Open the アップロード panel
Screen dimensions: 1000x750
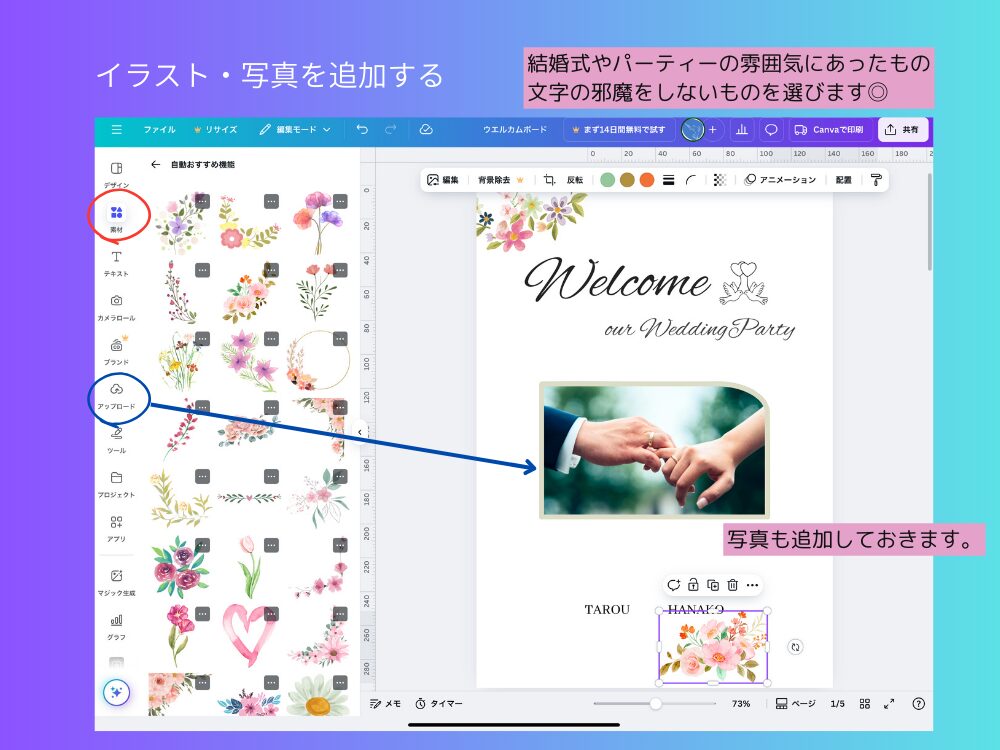[117, 390]
